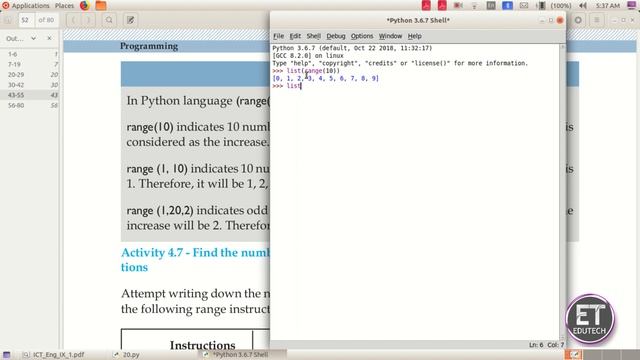
Task: Open the Shell menu in IDLE
Action: point(313,36)
